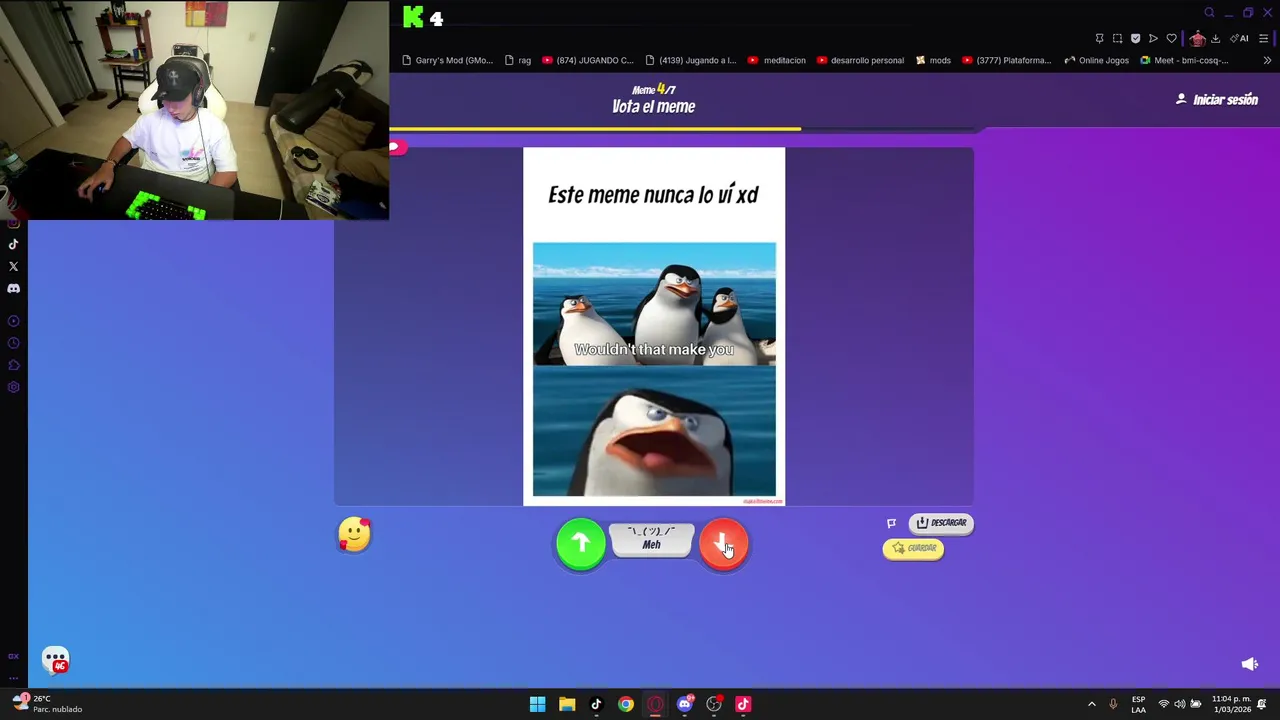The image size is (1280, 720).
Task: Open the (4139) Jugando a l... bookmark
Action: click(x=691, y=60)
